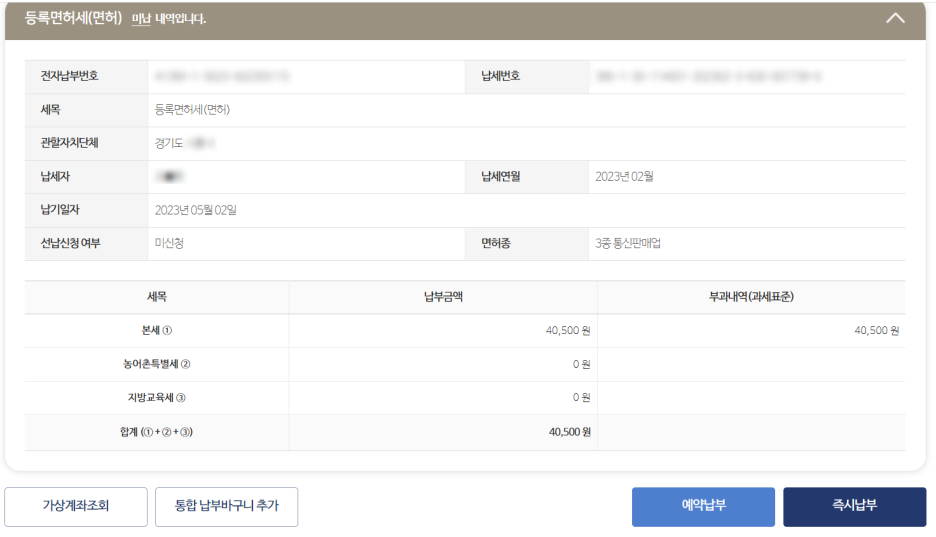
Task: Click the 부과내역(과세표준) column header
Action: (751, 297)
